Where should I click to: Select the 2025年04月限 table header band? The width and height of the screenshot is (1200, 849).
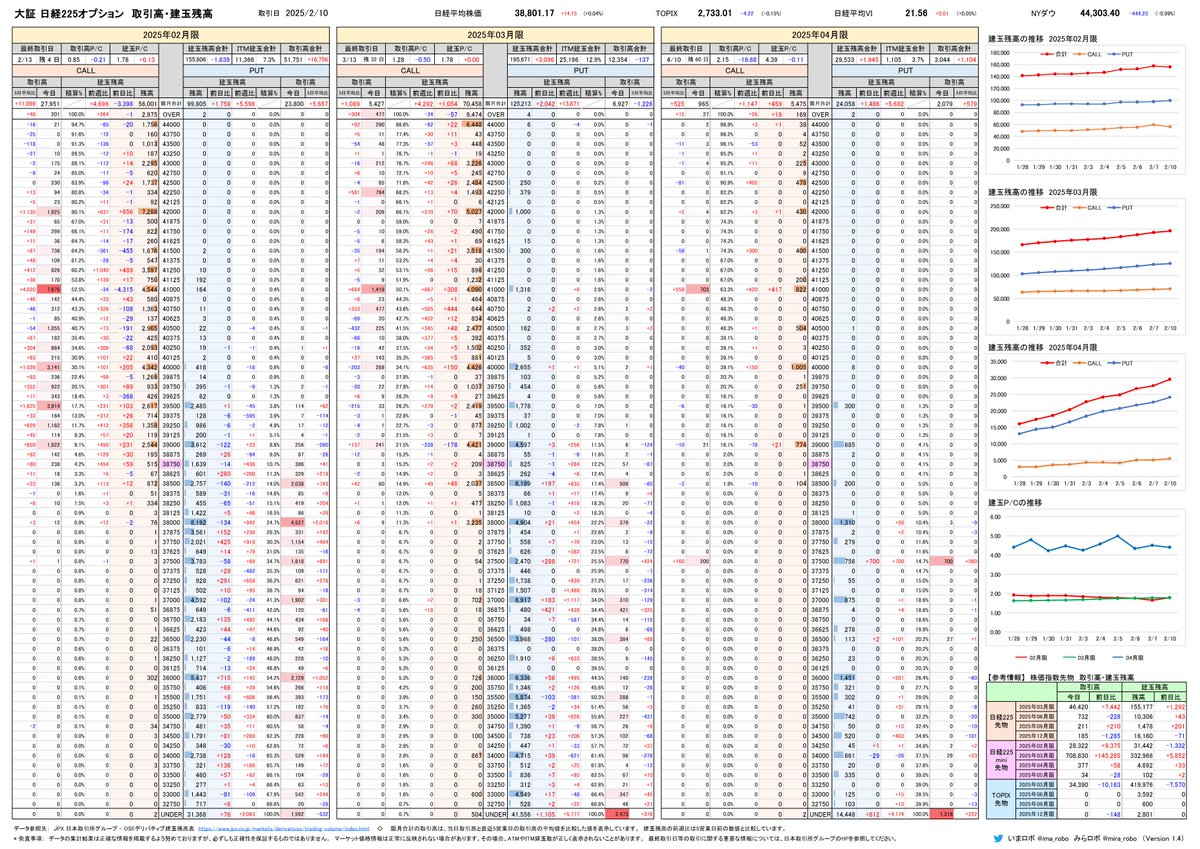[819, 34]
